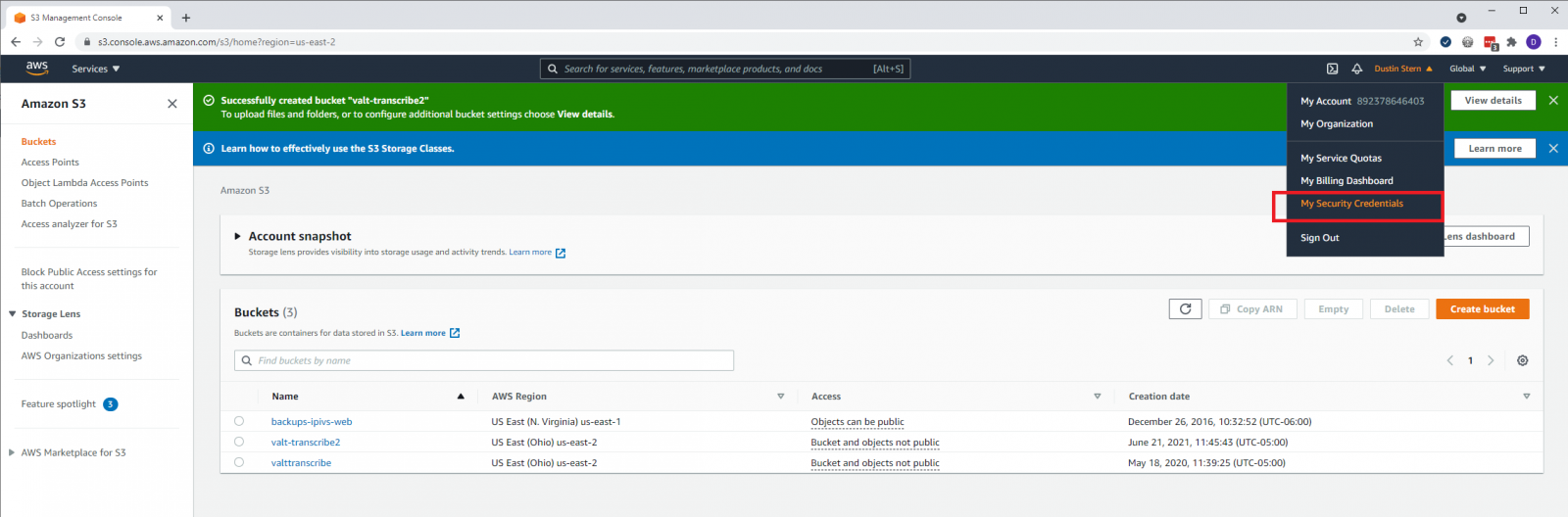Dismiss the green success banner
The width and height of the screenshot is (1568, 517).
(x=1553, y=101)
